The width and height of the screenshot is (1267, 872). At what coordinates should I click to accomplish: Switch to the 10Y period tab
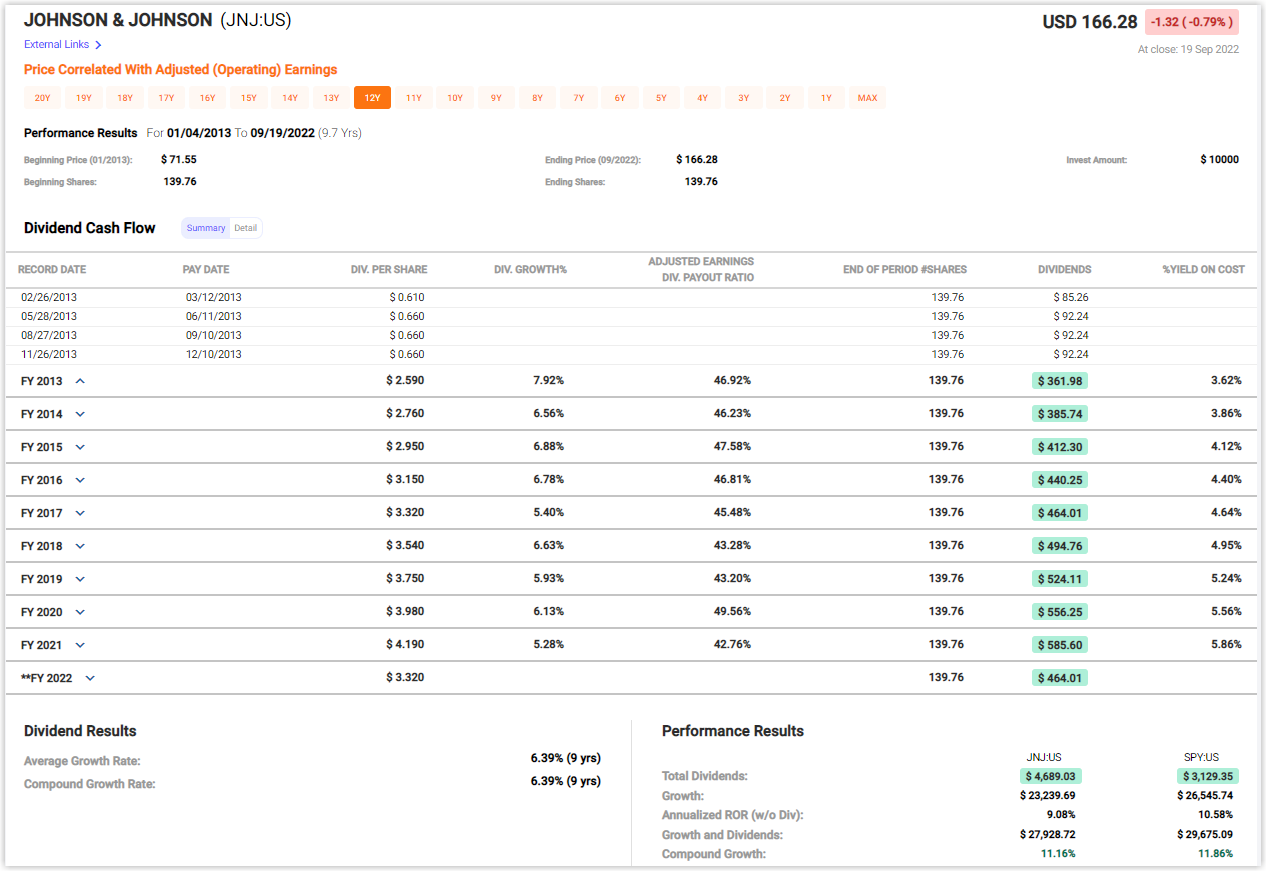455,98
